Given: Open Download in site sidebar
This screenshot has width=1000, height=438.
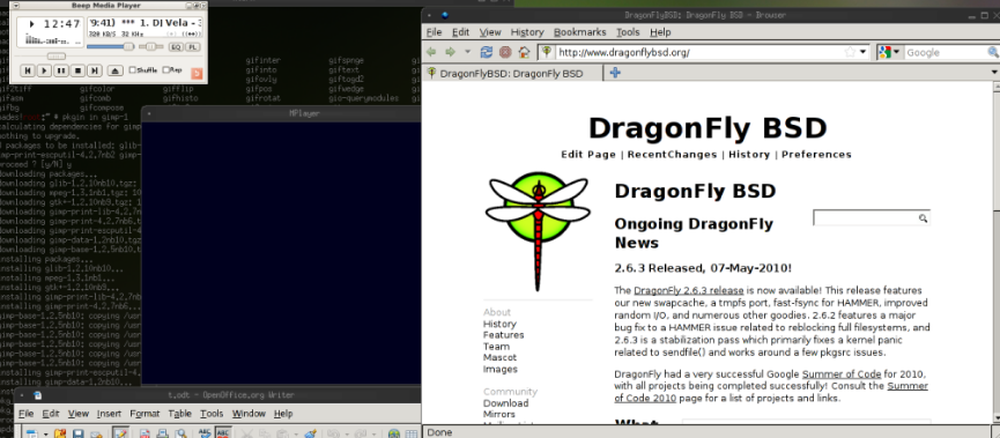Looking at the screenshot, I should (x=506, y=403).
